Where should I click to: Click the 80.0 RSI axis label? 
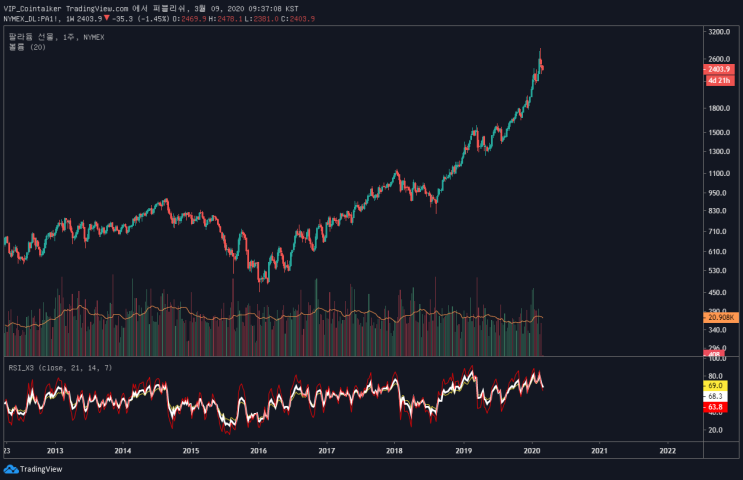(x=716, y=376)
